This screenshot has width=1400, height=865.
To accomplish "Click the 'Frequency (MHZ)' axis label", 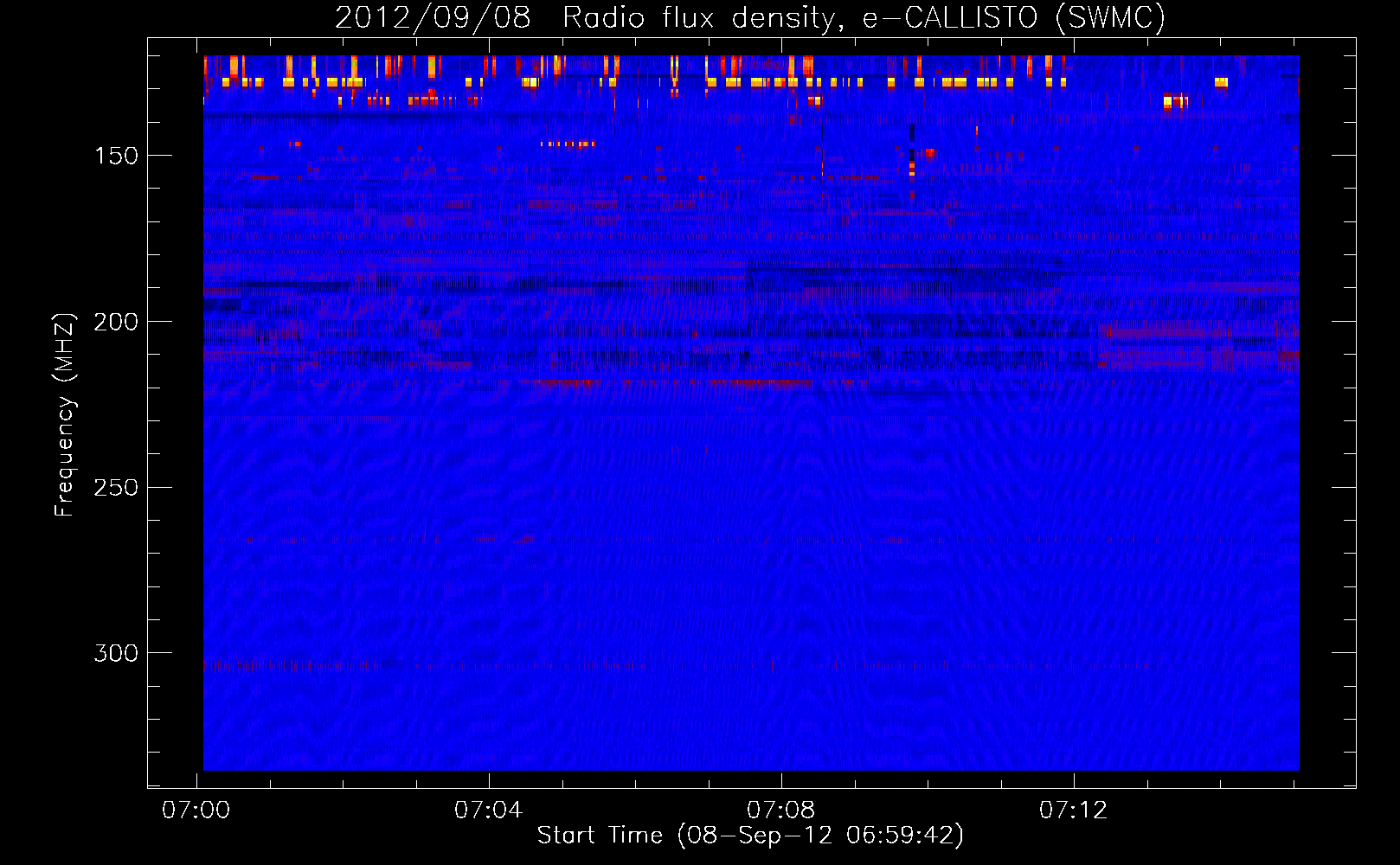I will [65, 415].
